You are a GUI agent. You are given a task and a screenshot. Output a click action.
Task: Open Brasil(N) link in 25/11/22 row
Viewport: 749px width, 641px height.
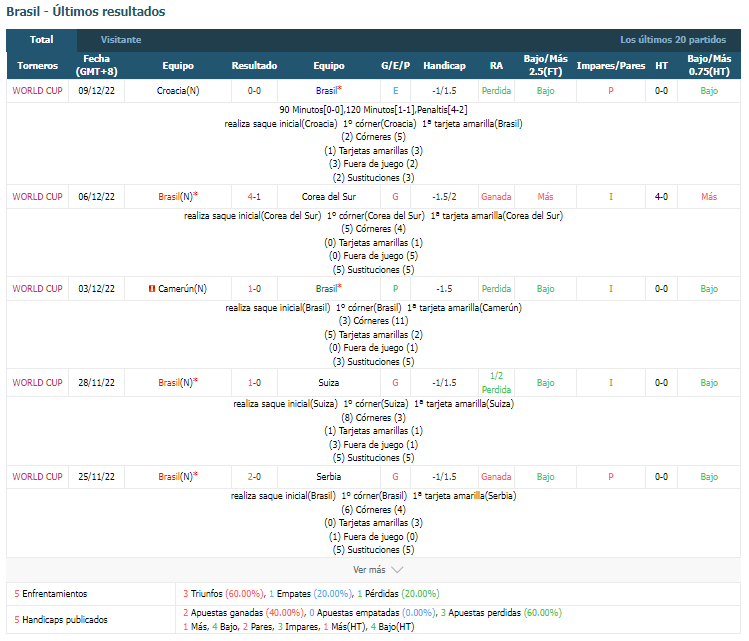coord(176,477)
